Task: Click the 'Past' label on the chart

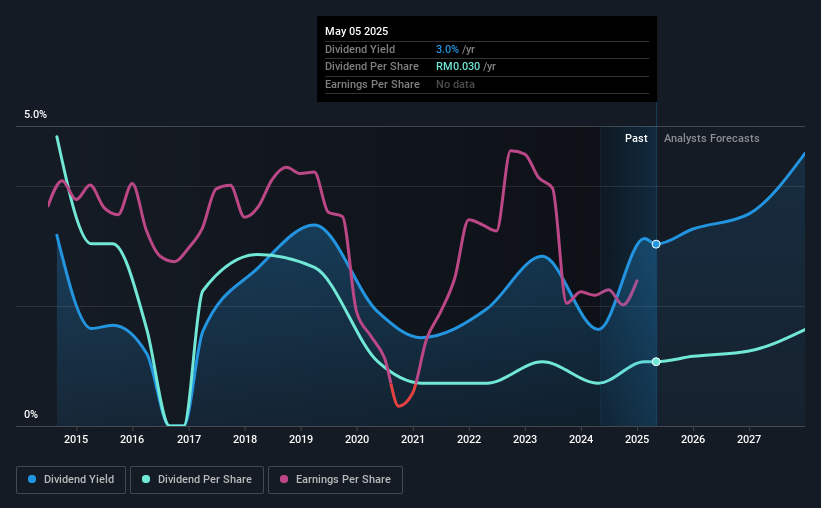Action: click(636, 138)
